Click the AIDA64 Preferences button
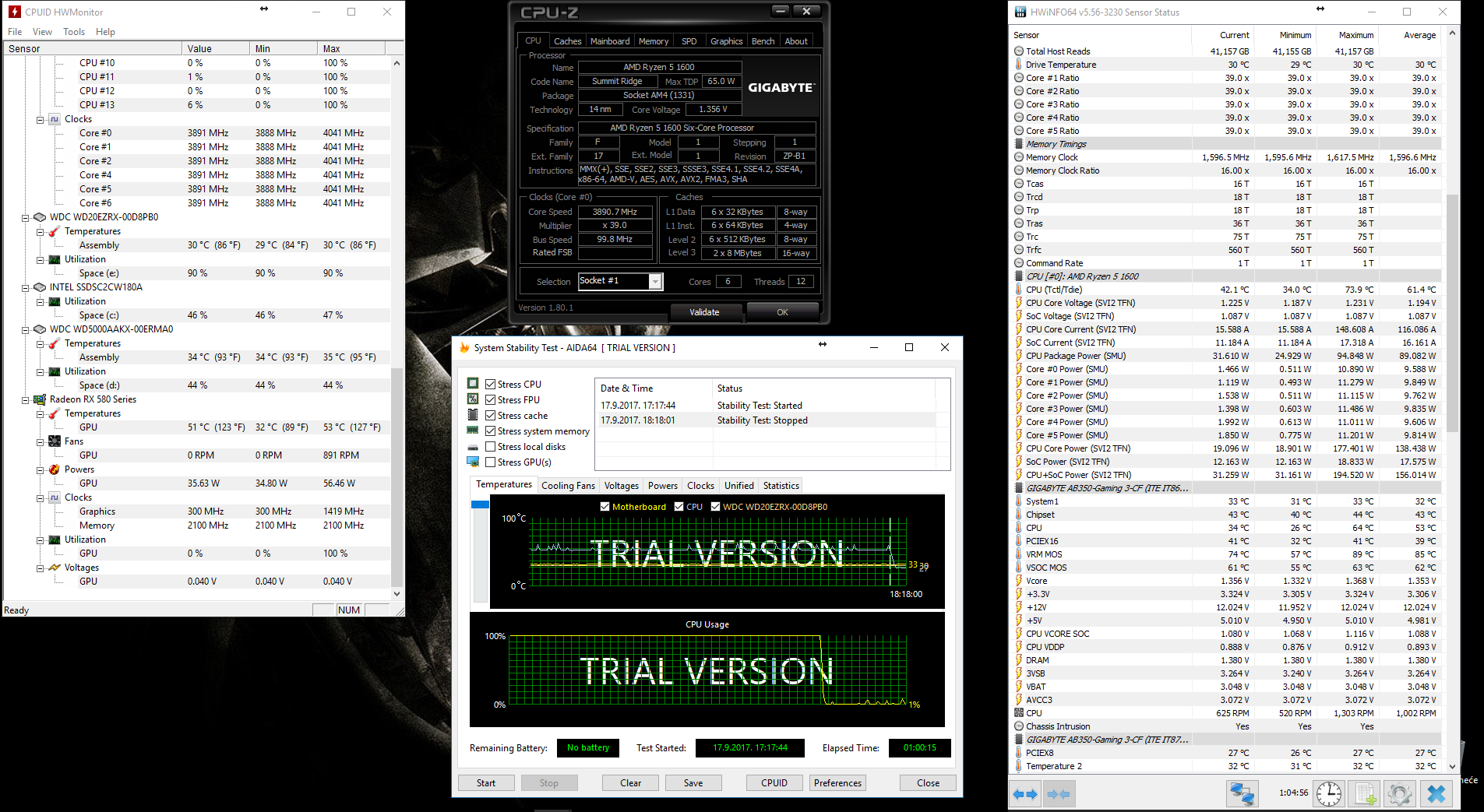Image resolution: width=1484 pixels, height=812 pixels. (837, 783)
